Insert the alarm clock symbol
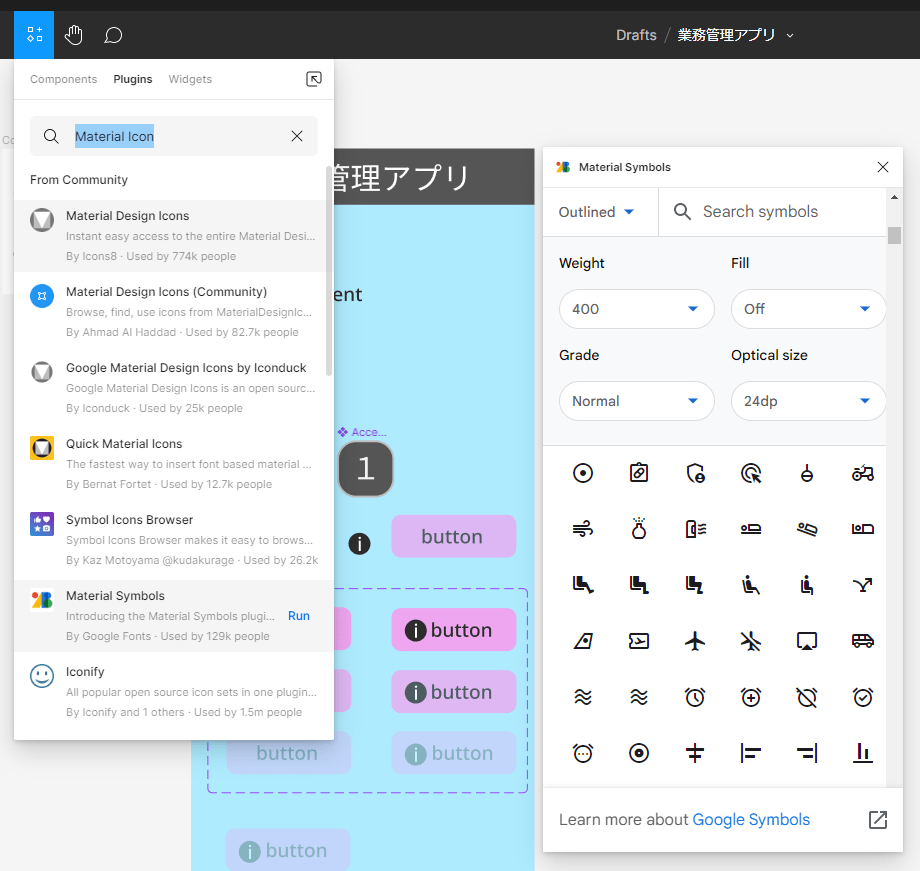This screenshot has height=871, width=920. 695,697
